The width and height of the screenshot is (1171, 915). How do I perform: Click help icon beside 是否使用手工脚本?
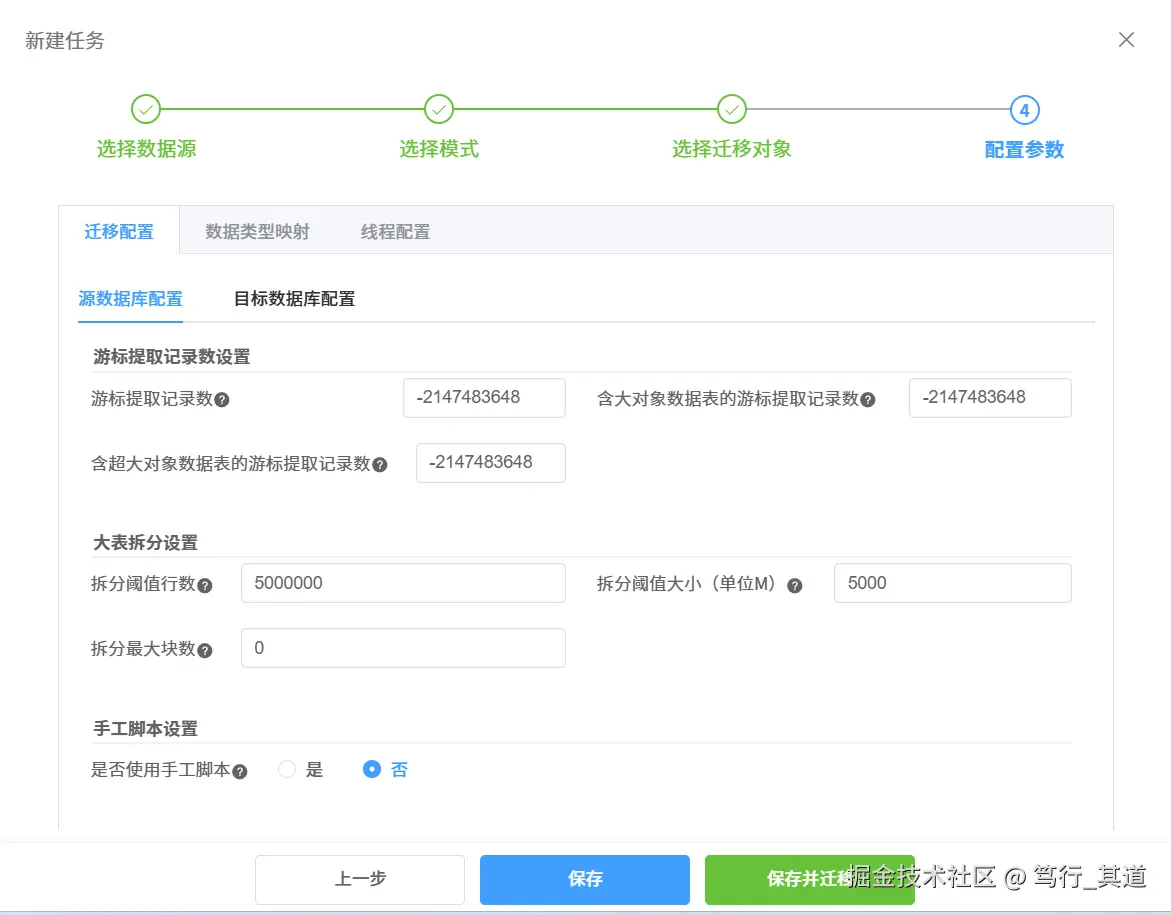[x=240, y=770]
